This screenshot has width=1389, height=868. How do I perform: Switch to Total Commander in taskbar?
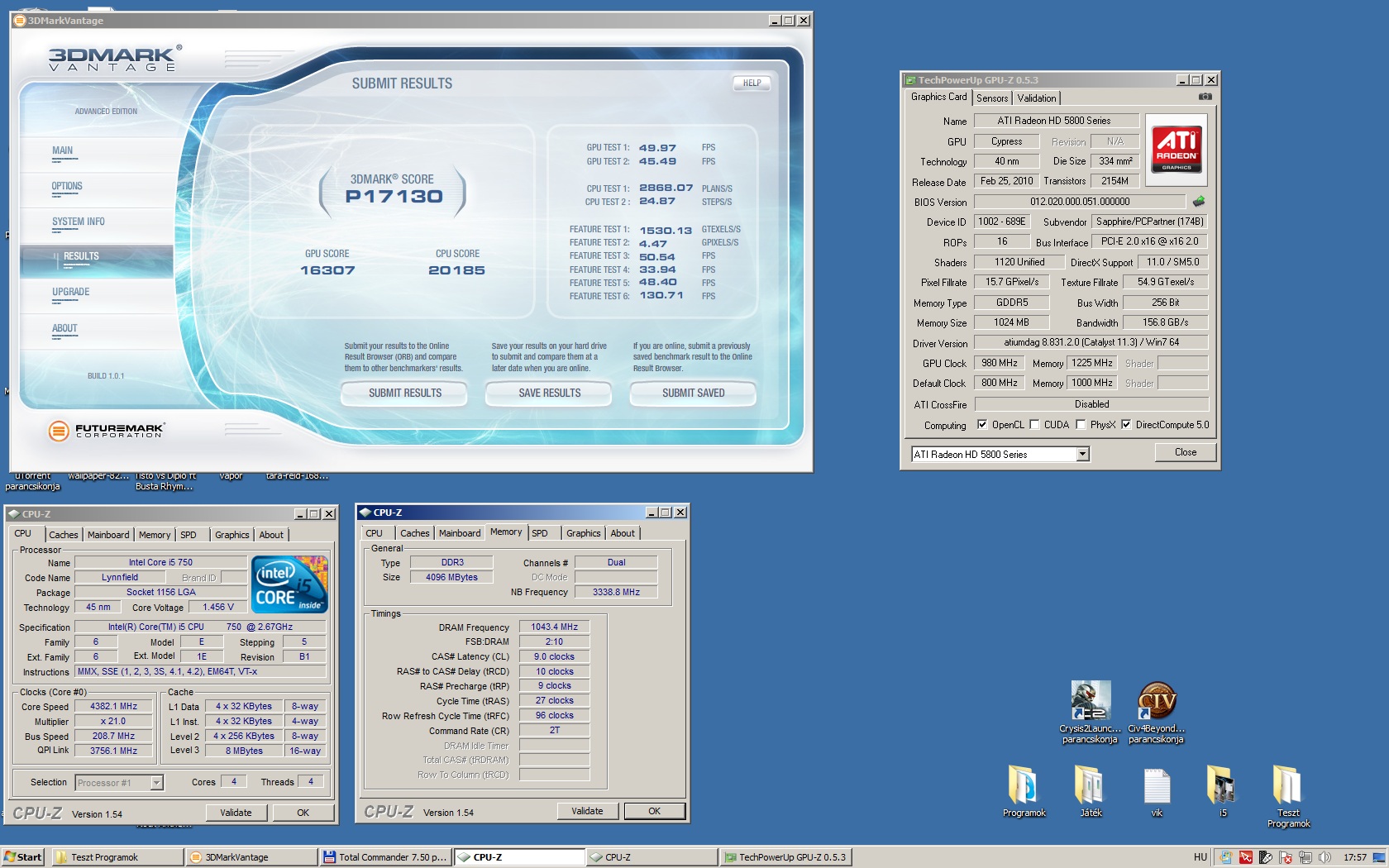(x=384, y=857)
